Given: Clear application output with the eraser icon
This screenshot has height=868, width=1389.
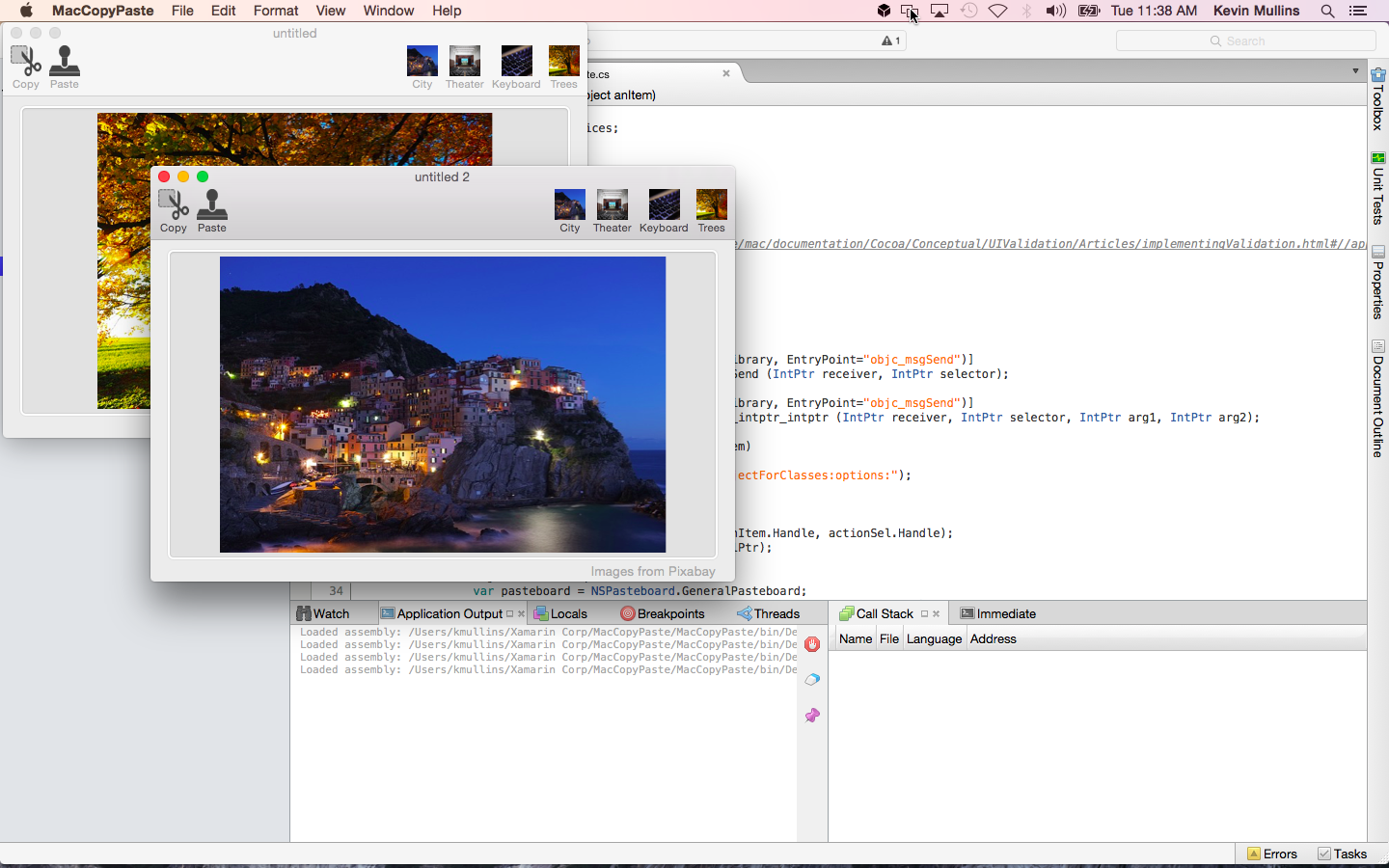Looking at the screenshot, I should 812,680.
